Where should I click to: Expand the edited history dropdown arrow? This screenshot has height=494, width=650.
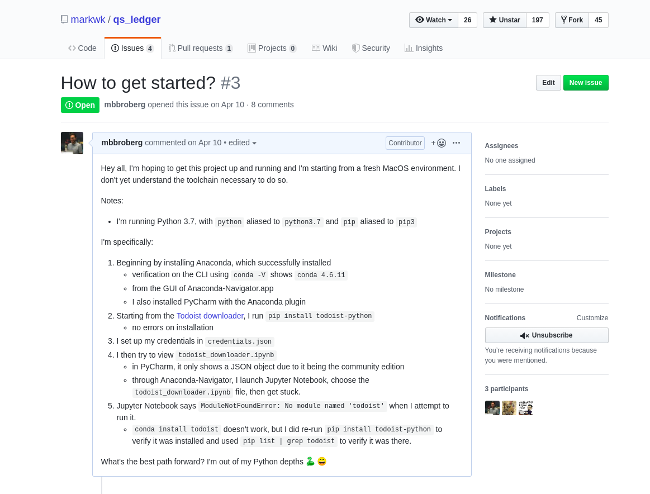coord(255,143)
